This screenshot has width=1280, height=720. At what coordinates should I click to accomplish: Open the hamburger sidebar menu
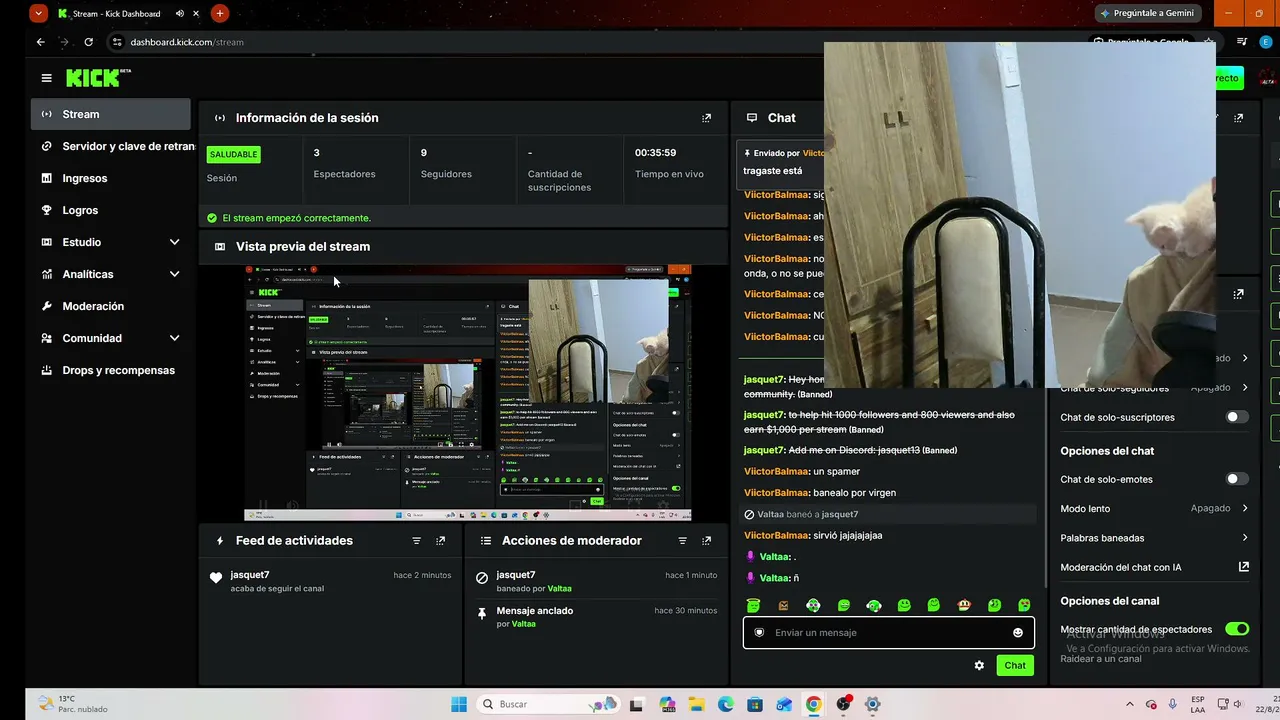(x=46, y=78)
